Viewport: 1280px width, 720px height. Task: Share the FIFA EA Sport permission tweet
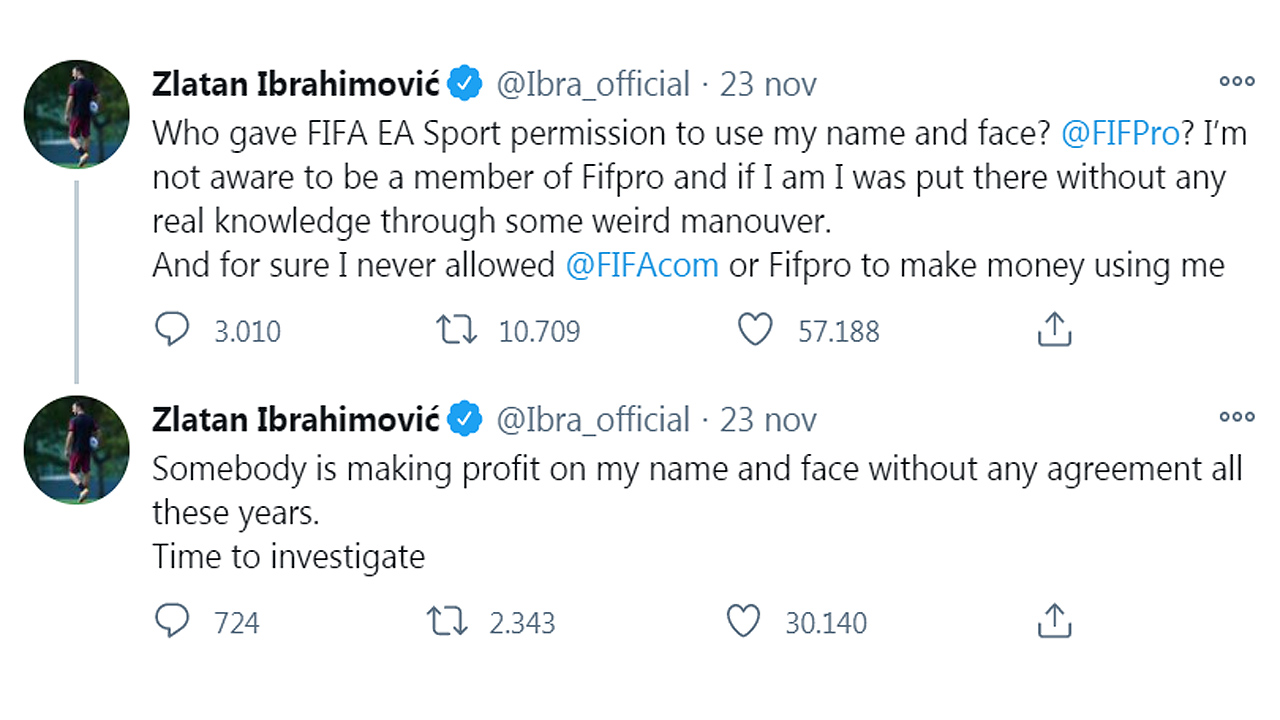tap(1054, 330)
